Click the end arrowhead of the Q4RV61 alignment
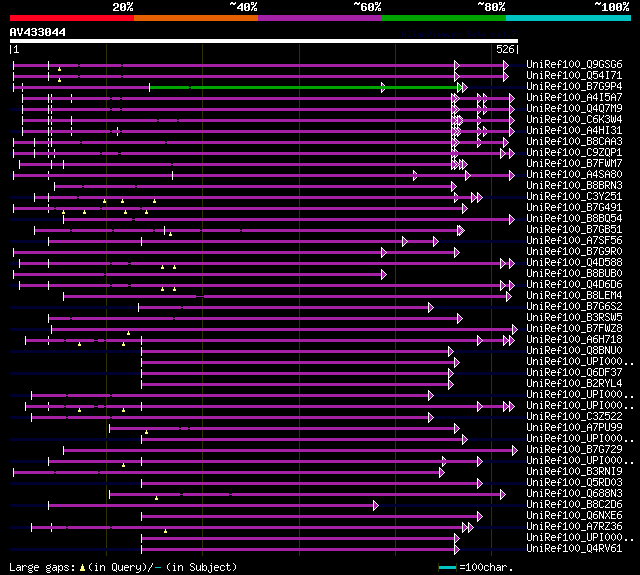 [x=457, y=550]
